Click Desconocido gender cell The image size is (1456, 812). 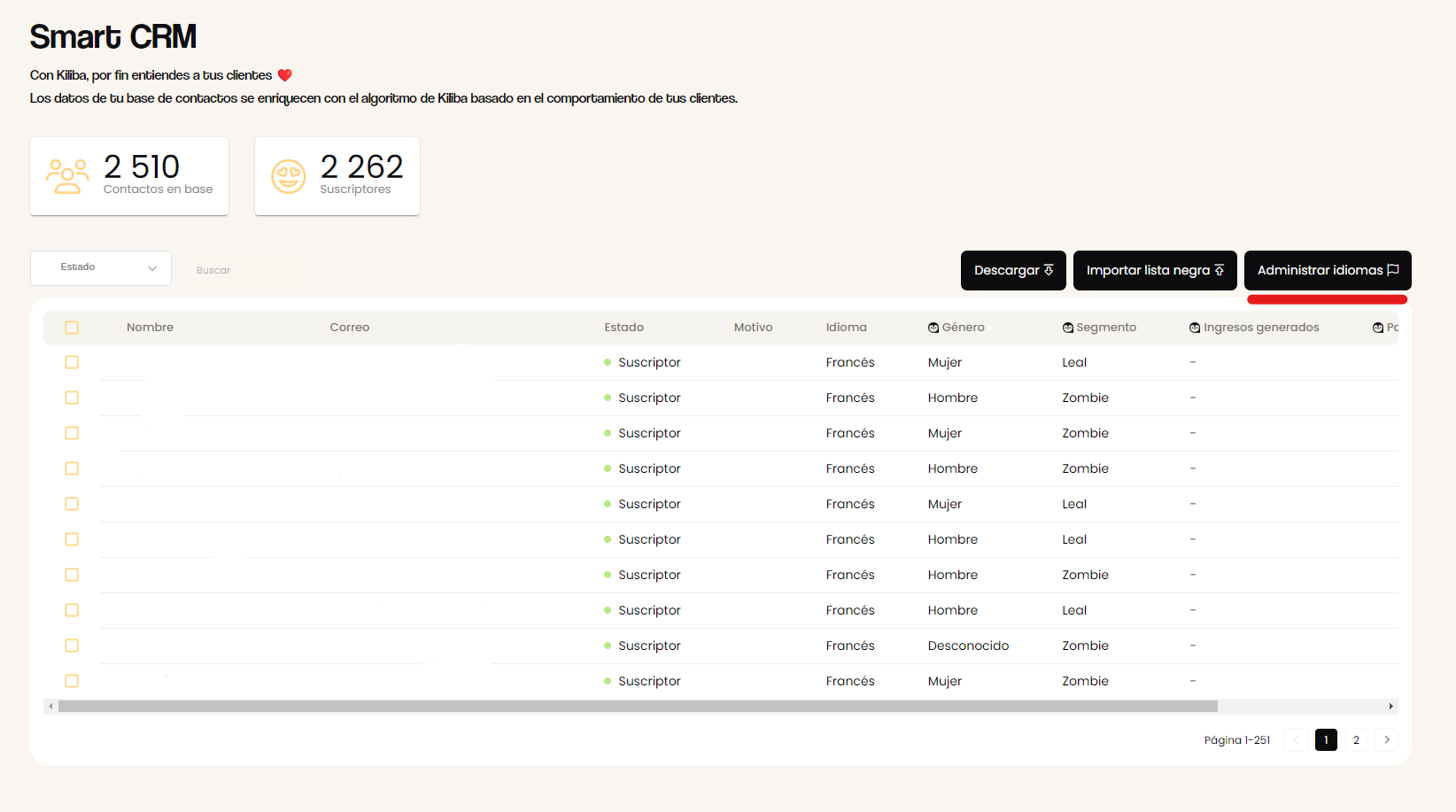click(x=968, y=646)
